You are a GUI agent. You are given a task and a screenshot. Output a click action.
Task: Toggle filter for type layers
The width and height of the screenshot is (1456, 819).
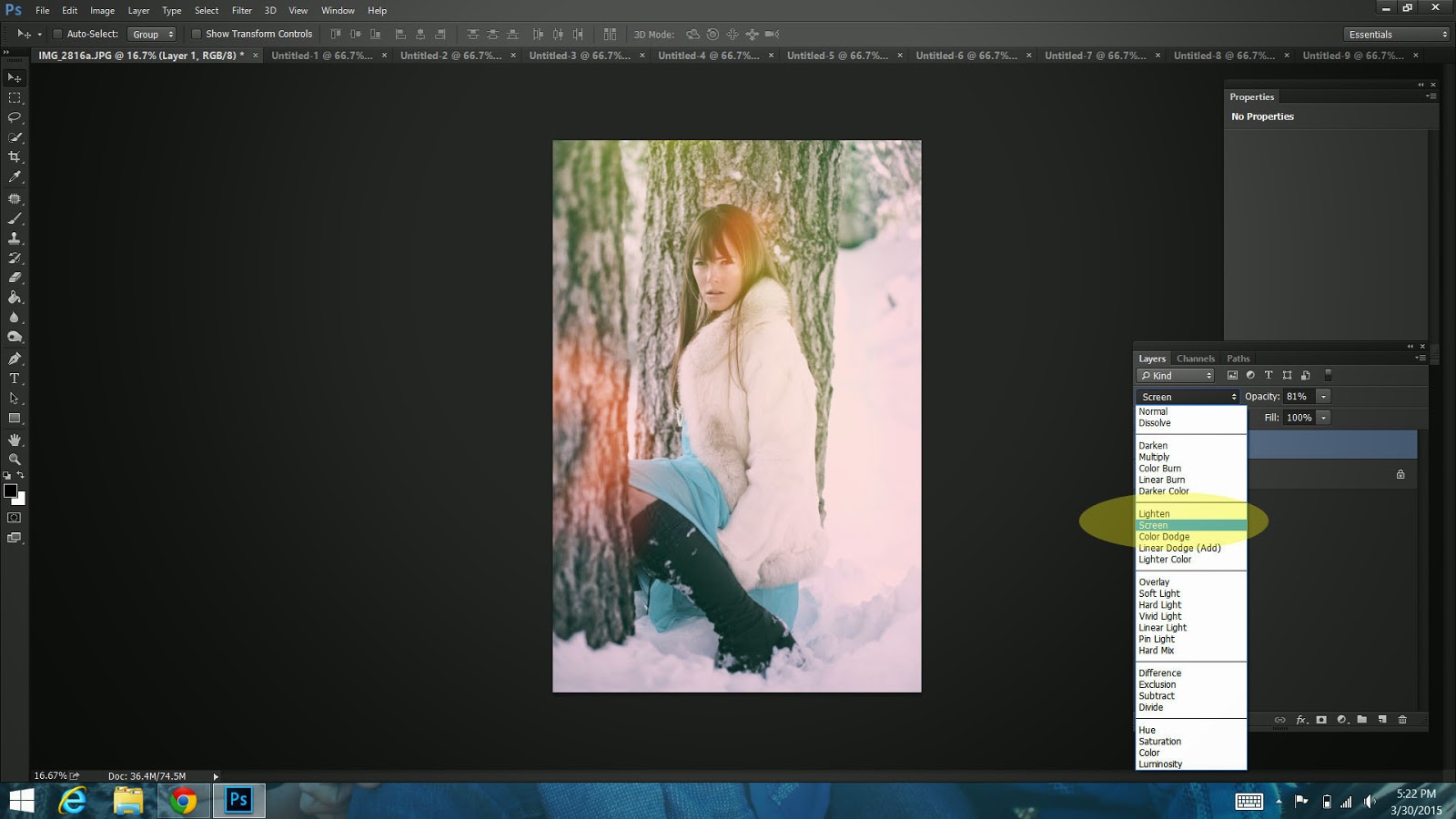[x=1269, y=375]
